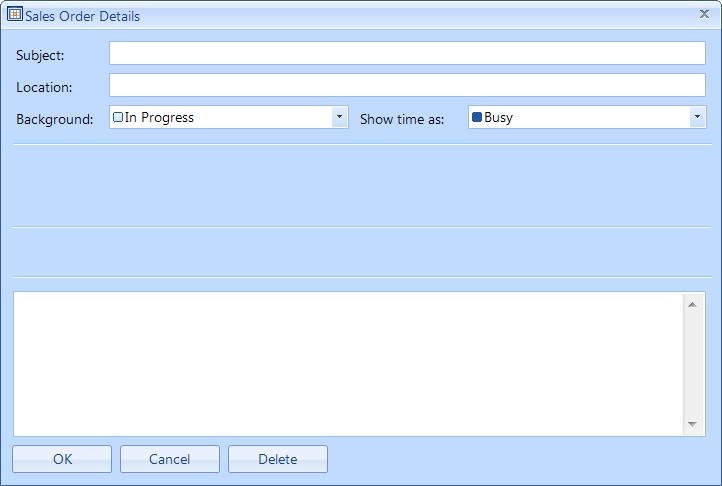Click the Busy text in combo box
This screenshot has height=486, width=722.
coord(499,117)
